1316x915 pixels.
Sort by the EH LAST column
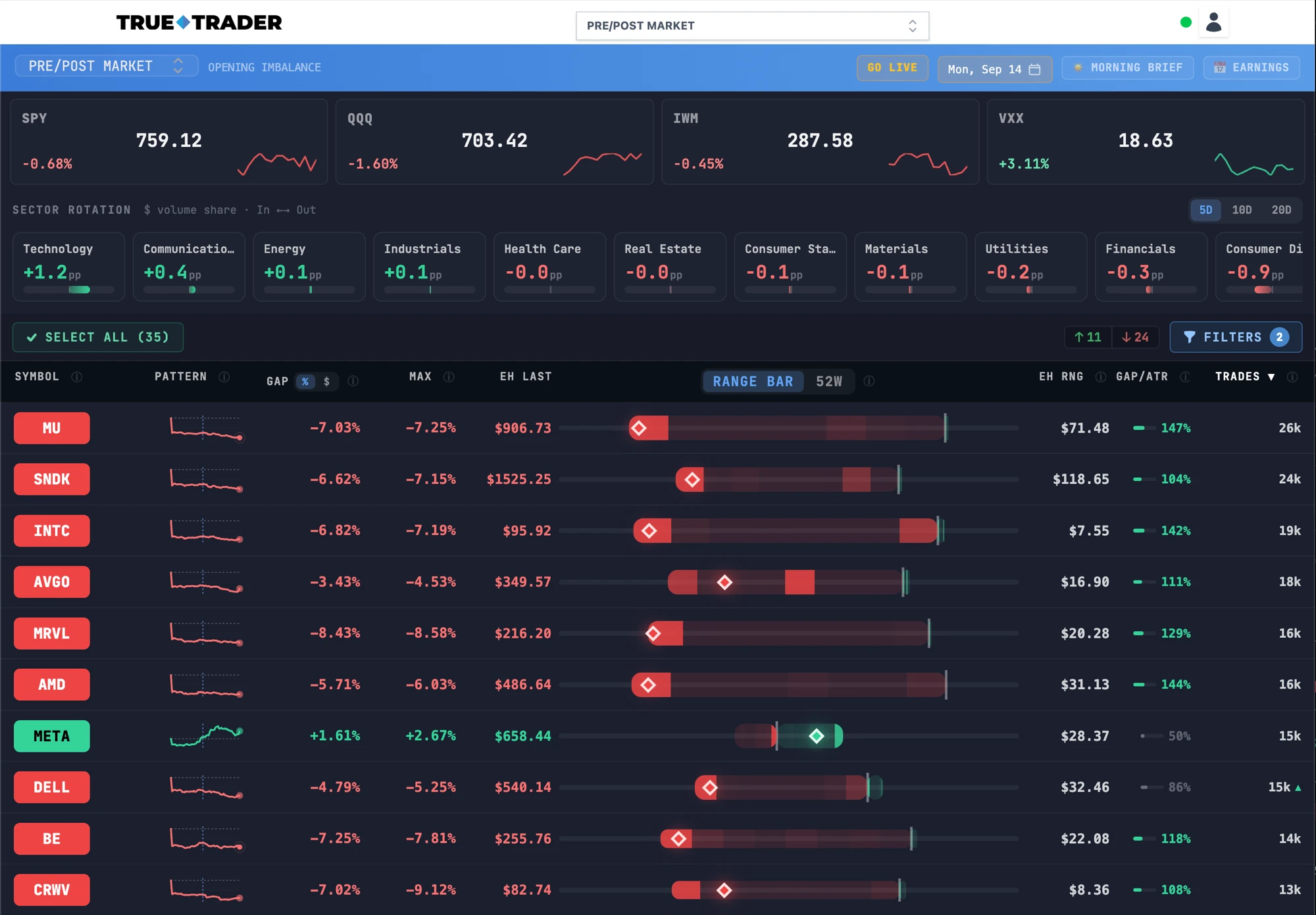525,377
